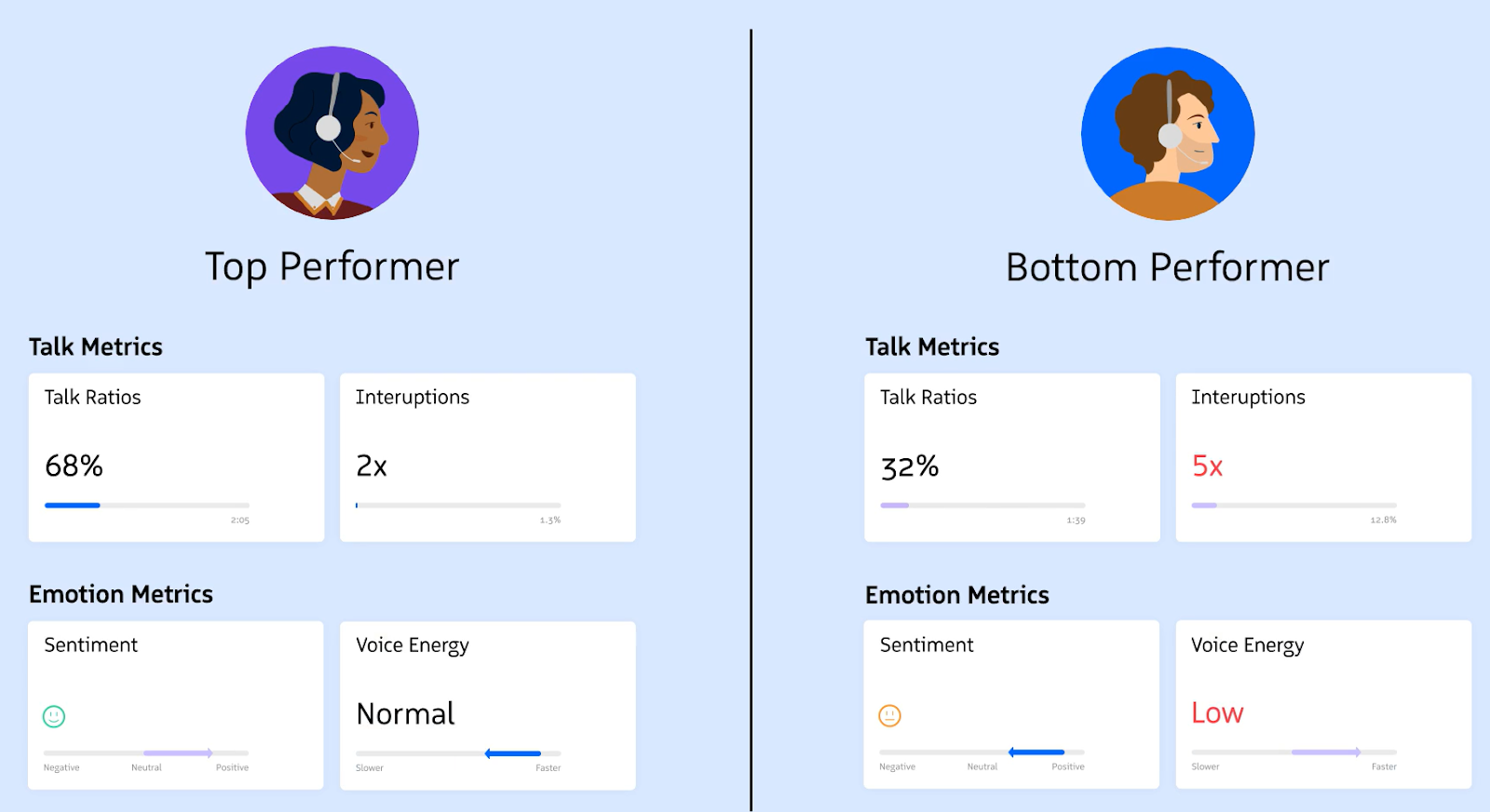Image resolution: width=1490 pixels, height=812 pixels.
Task: Click Bottom Performer's Sentiment slider bar
Action: pos(982,751)
